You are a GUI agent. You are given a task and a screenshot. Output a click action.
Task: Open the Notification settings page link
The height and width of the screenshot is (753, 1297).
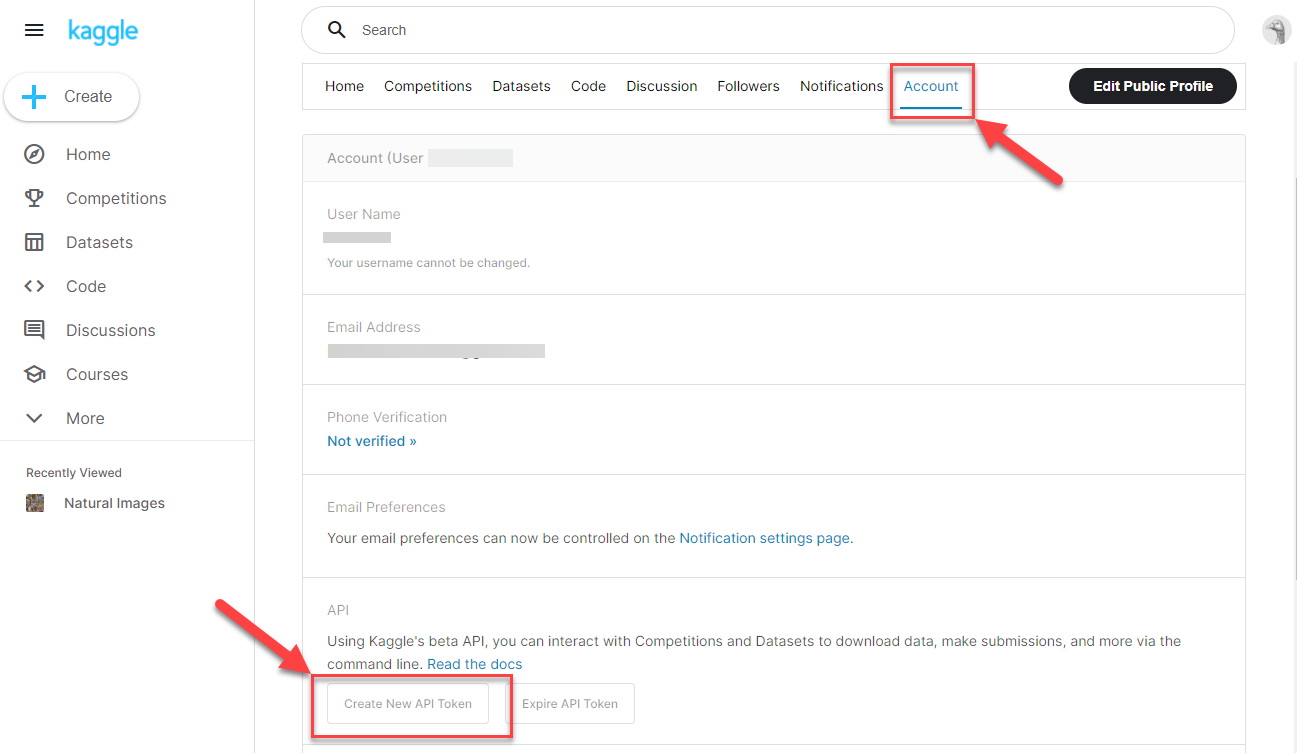[766, 538]
